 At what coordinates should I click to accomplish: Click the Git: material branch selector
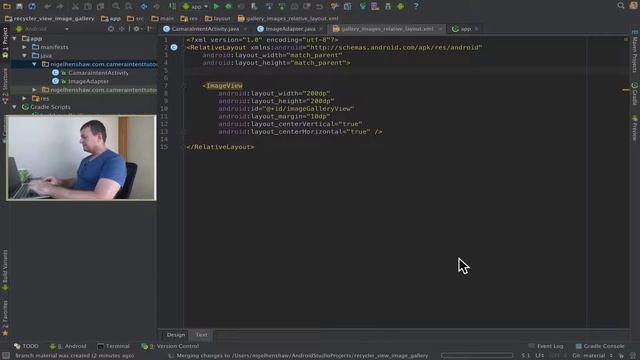pyautogui.click(x=592, y=356)
